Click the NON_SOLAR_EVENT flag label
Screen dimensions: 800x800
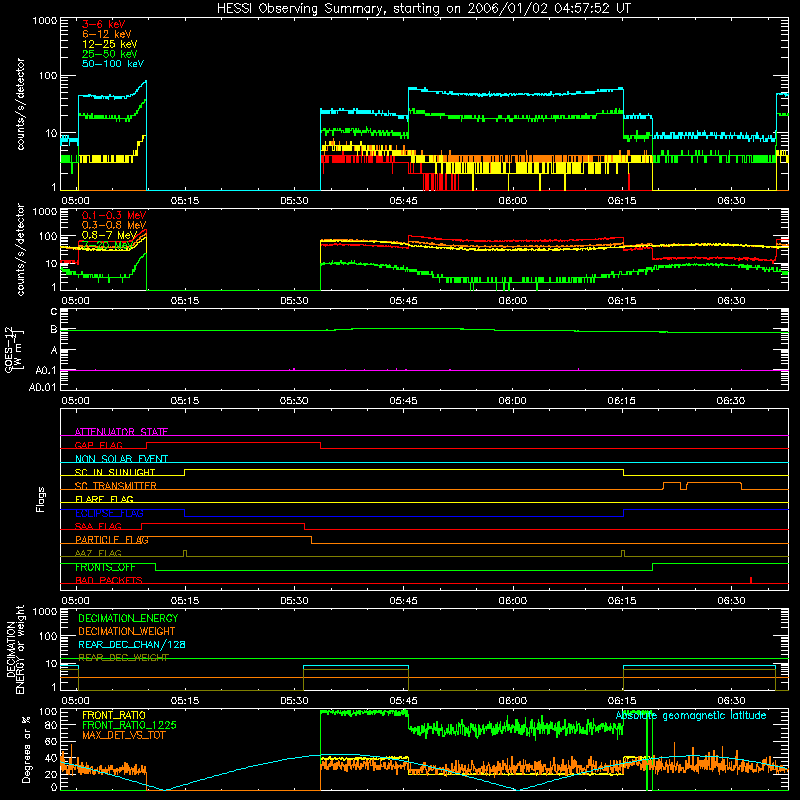click(x=121, y=459)
